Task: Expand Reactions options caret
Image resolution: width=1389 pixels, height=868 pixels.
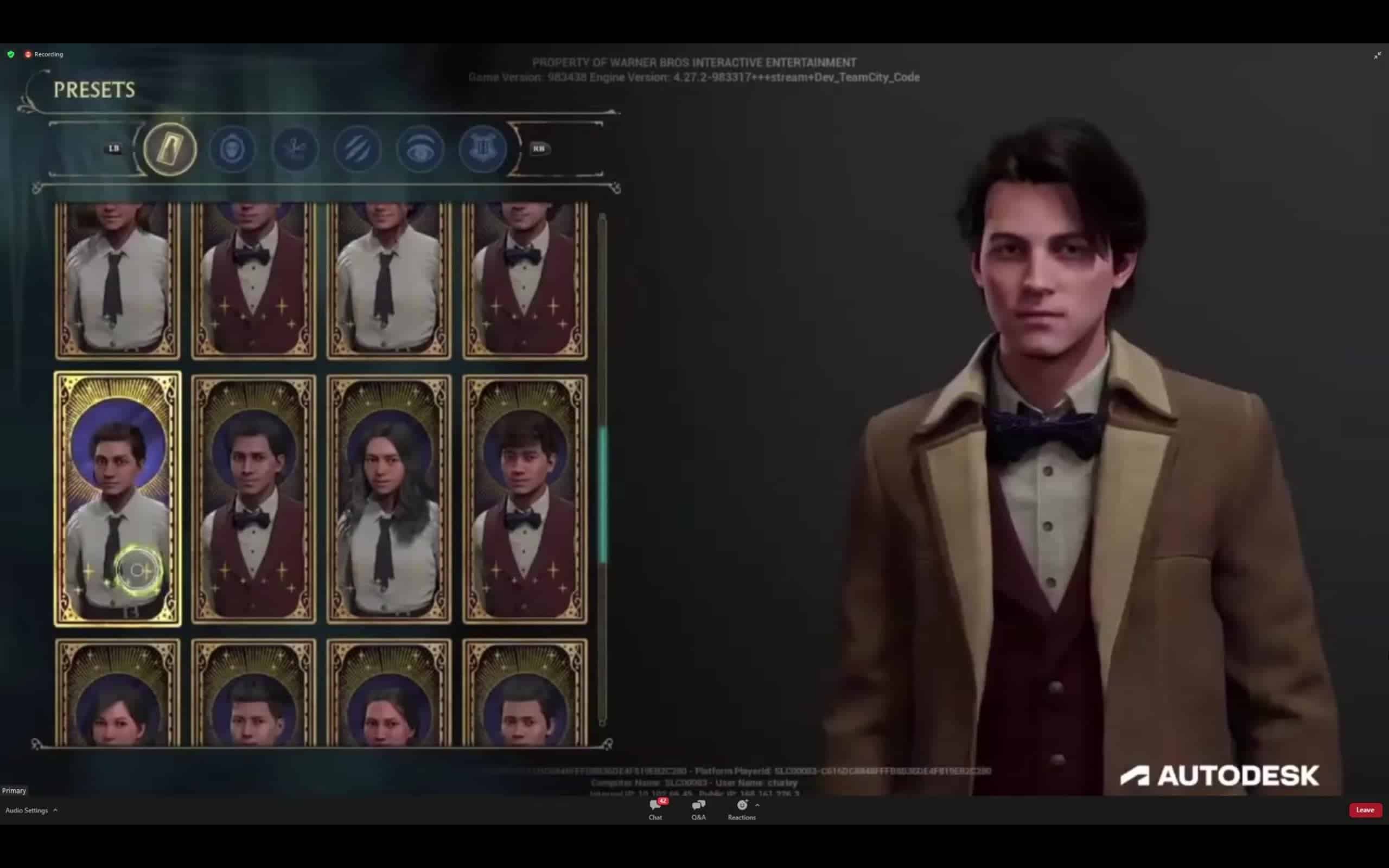Action: [757, 805]
